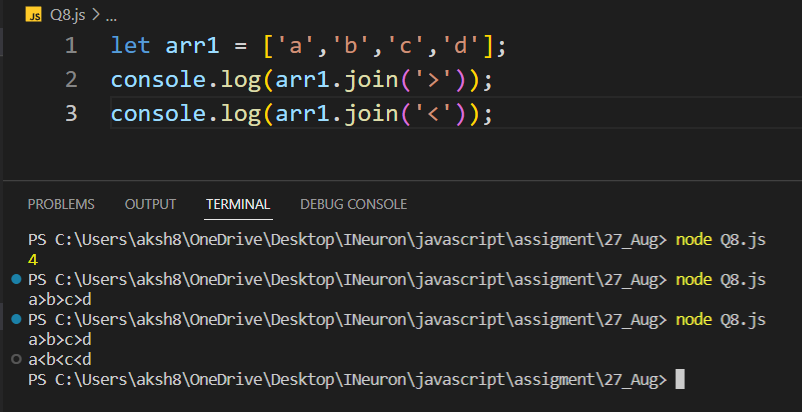
Task: Switch to the PROBLEMS tab
Action: pyautogui.click(x=61, y=204)
